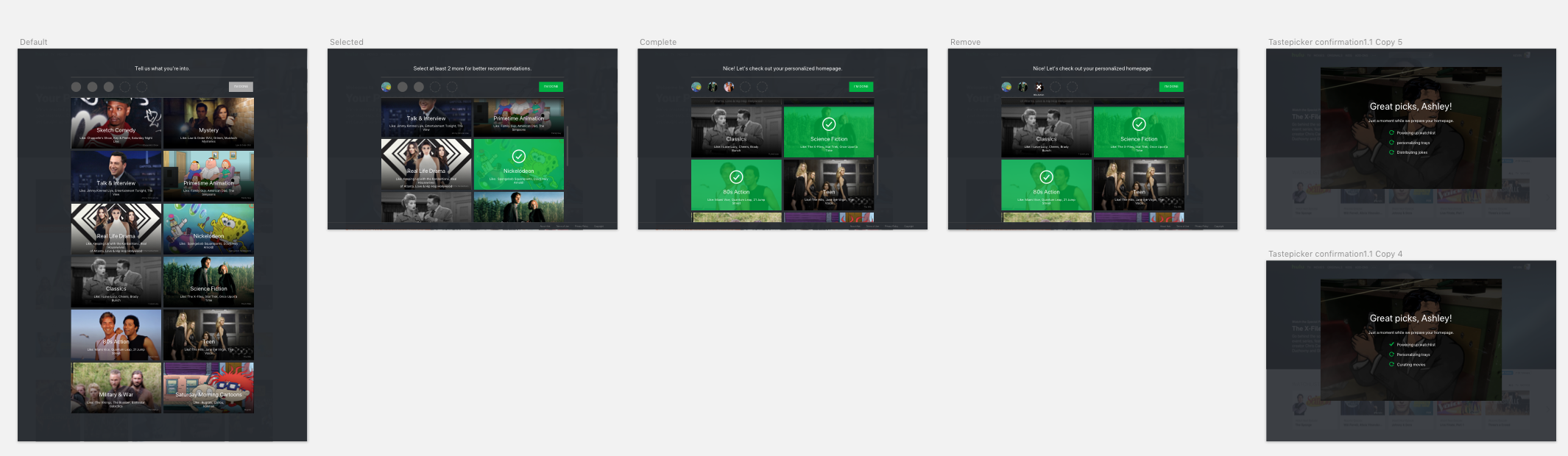Select Primetime Animation tile in Selected artboard
This screenshot has width=1568, height=456.
tap(518, 118)
